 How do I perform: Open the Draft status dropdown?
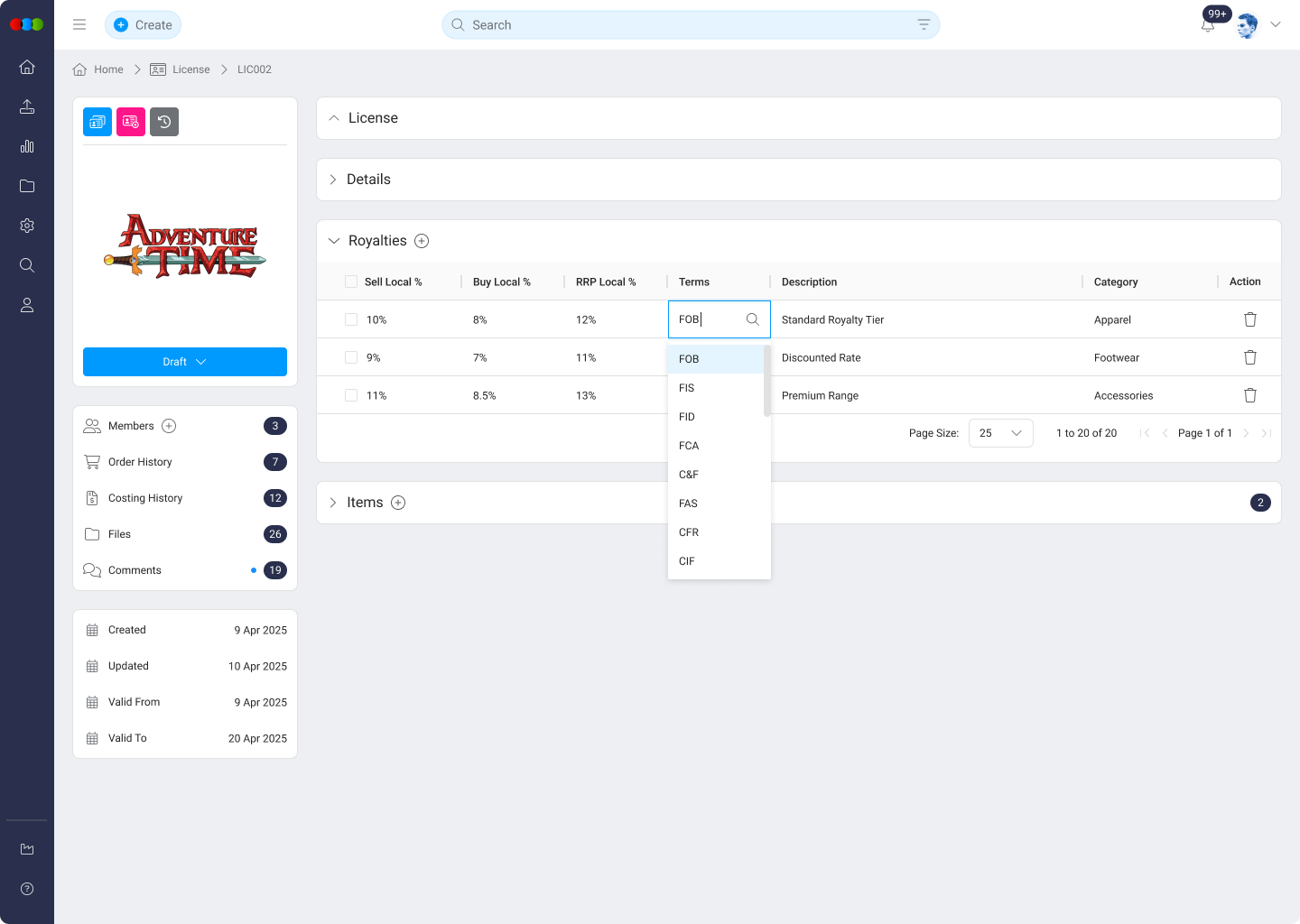(185, 362)
